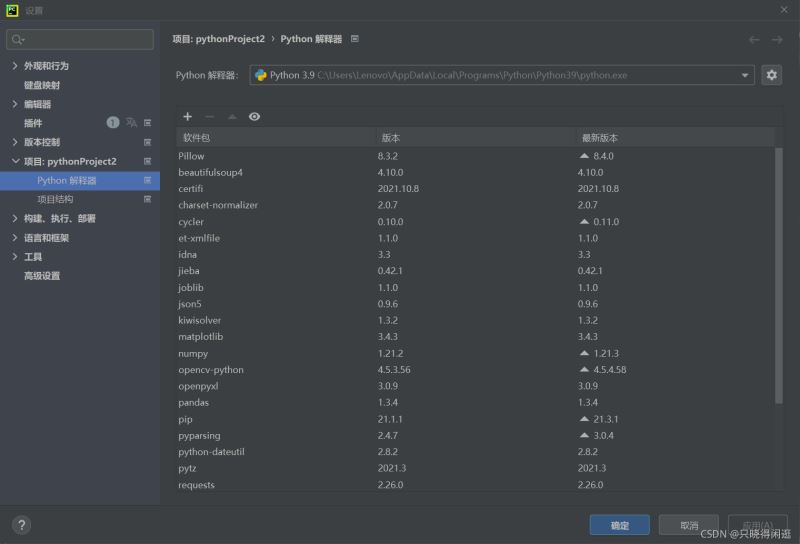This screenshot has height=544, width=800.
Task: Select the opencv-python package row
Action: tap(476, 370)
